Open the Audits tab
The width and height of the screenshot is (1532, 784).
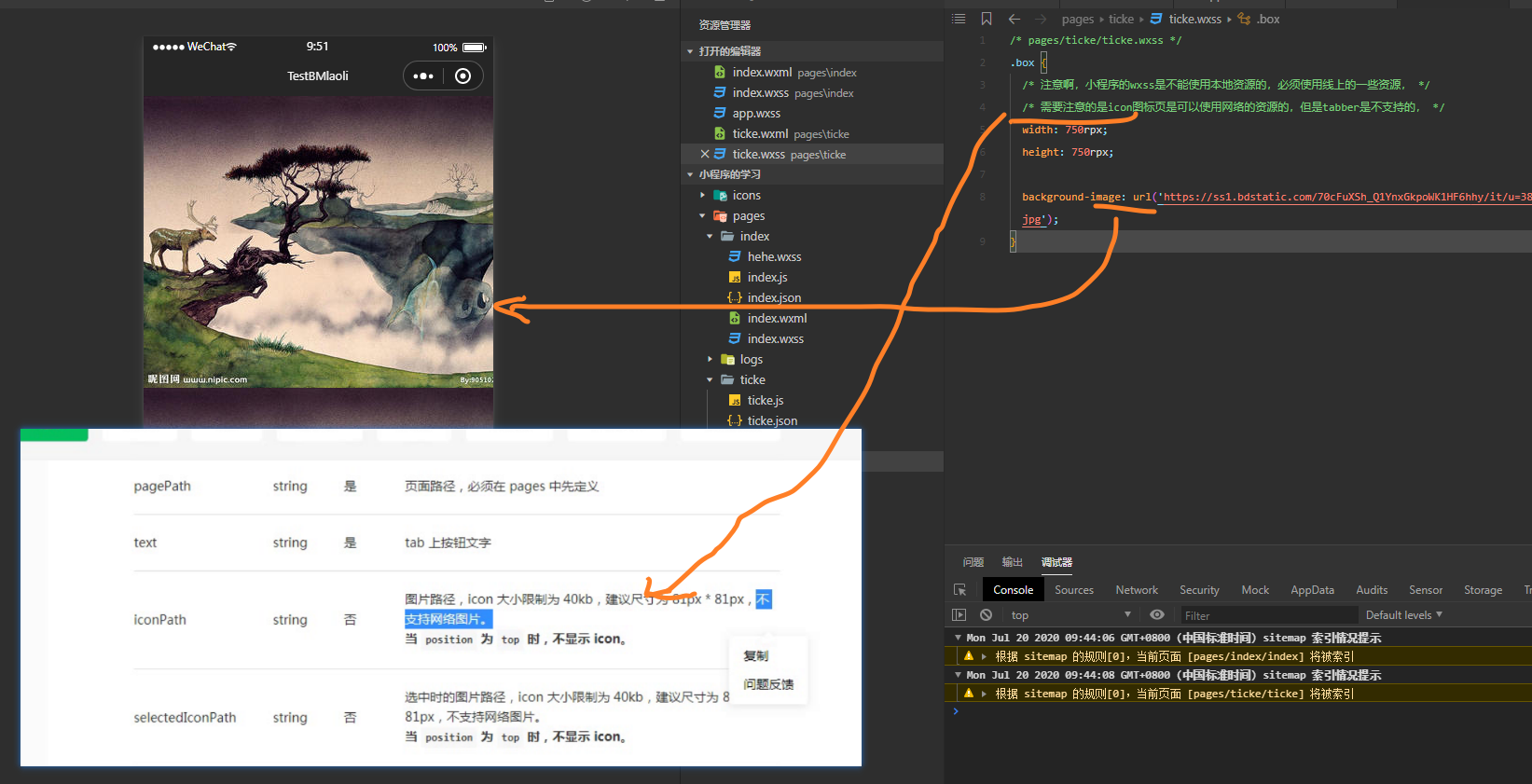click(1372, 590)
